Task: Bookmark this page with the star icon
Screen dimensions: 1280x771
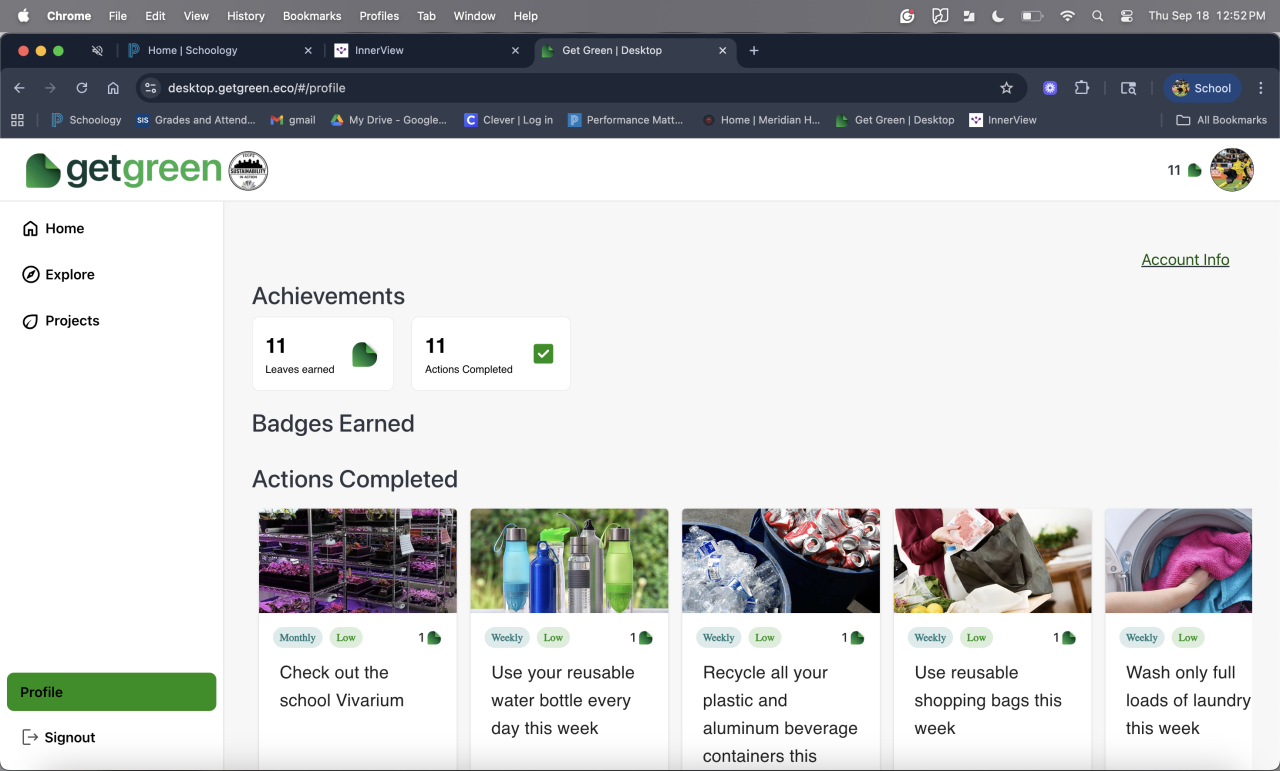Action: tap(1006, 88)
